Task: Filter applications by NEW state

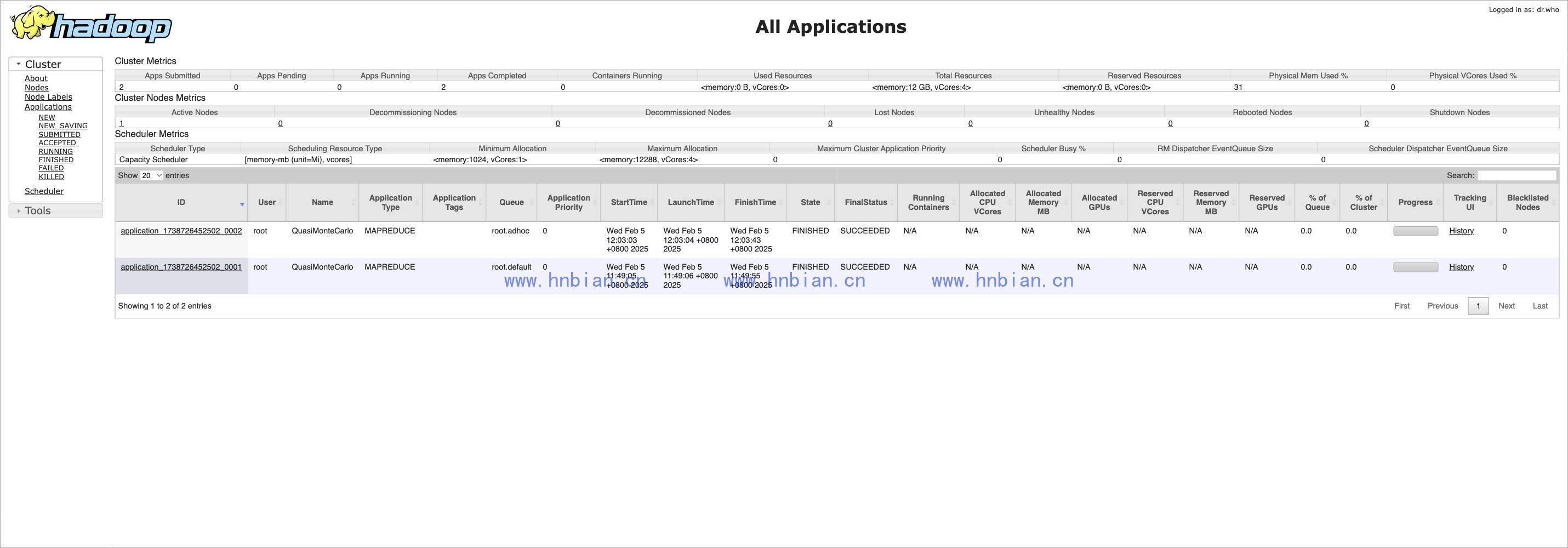Action: [x=47, y=117]
